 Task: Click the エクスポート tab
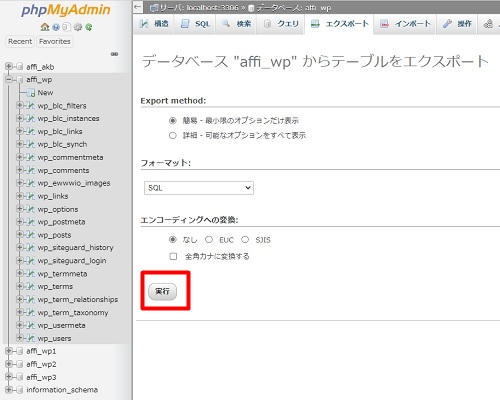click(x=339, y=24)
